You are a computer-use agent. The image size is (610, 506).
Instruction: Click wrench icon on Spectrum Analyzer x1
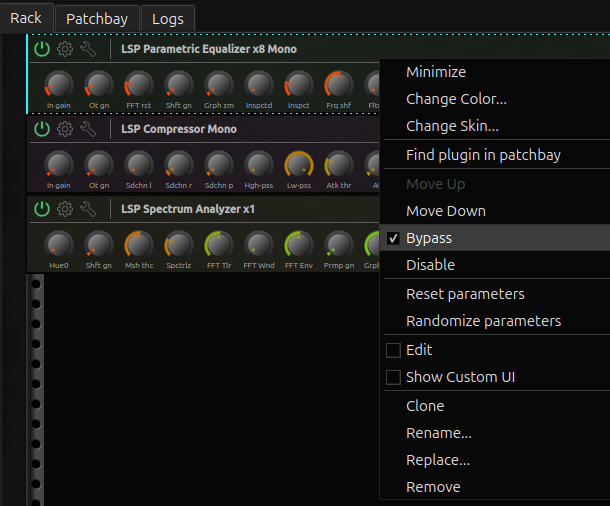[x=88, y=209]
